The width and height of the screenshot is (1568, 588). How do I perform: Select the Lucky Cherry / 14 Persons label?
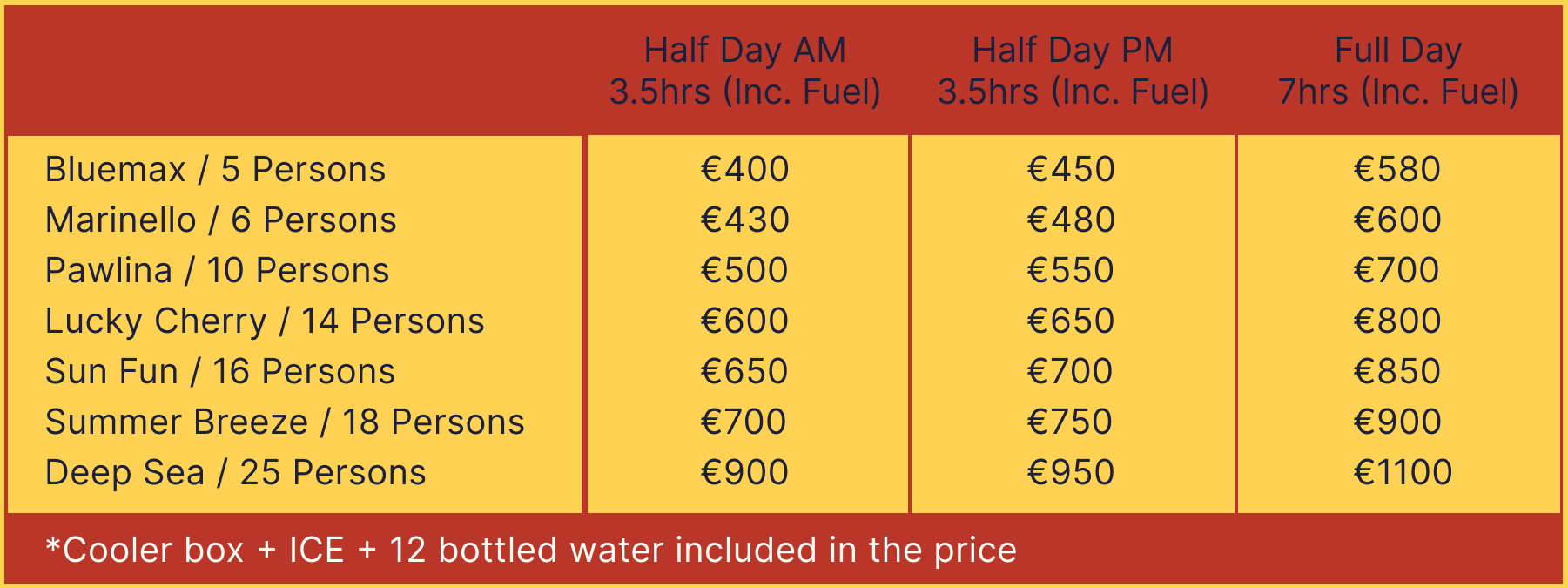[265, 321]
